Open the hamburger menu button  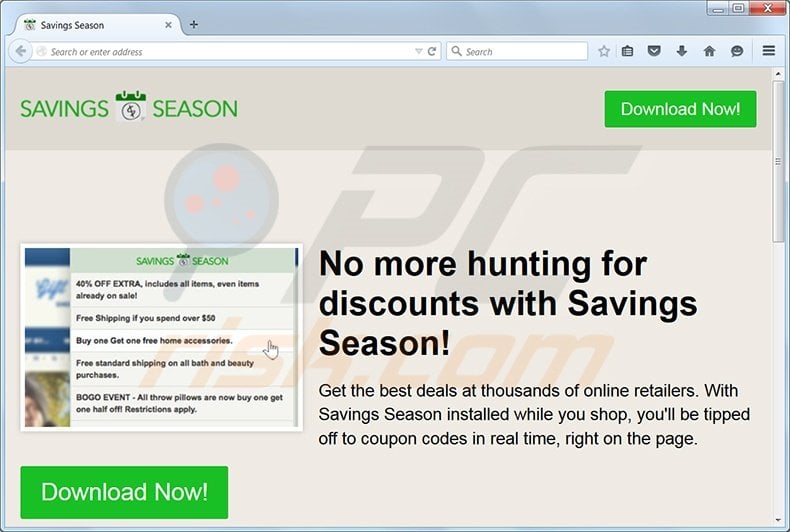point(769,51)
